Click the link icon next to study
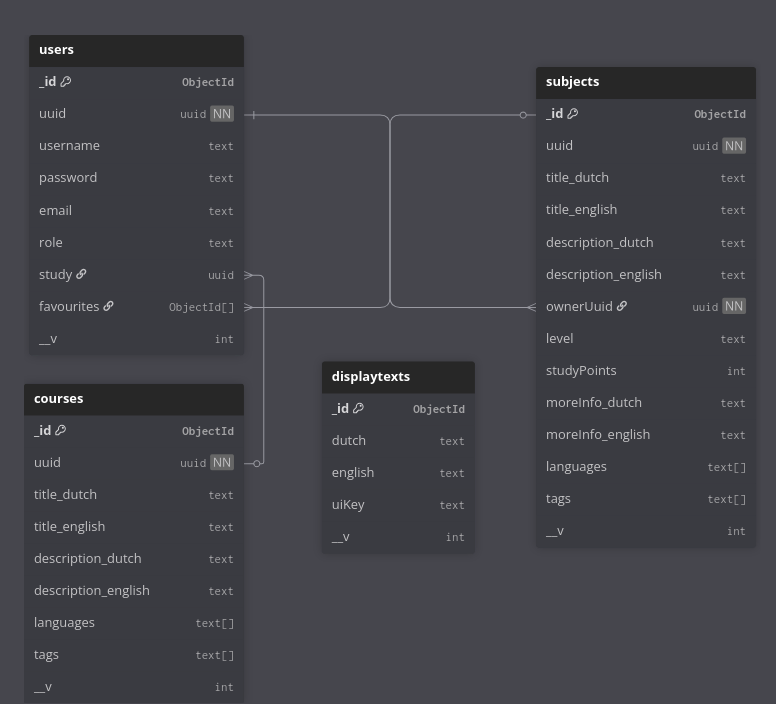The image size is (776, 704). click(82, 274)
